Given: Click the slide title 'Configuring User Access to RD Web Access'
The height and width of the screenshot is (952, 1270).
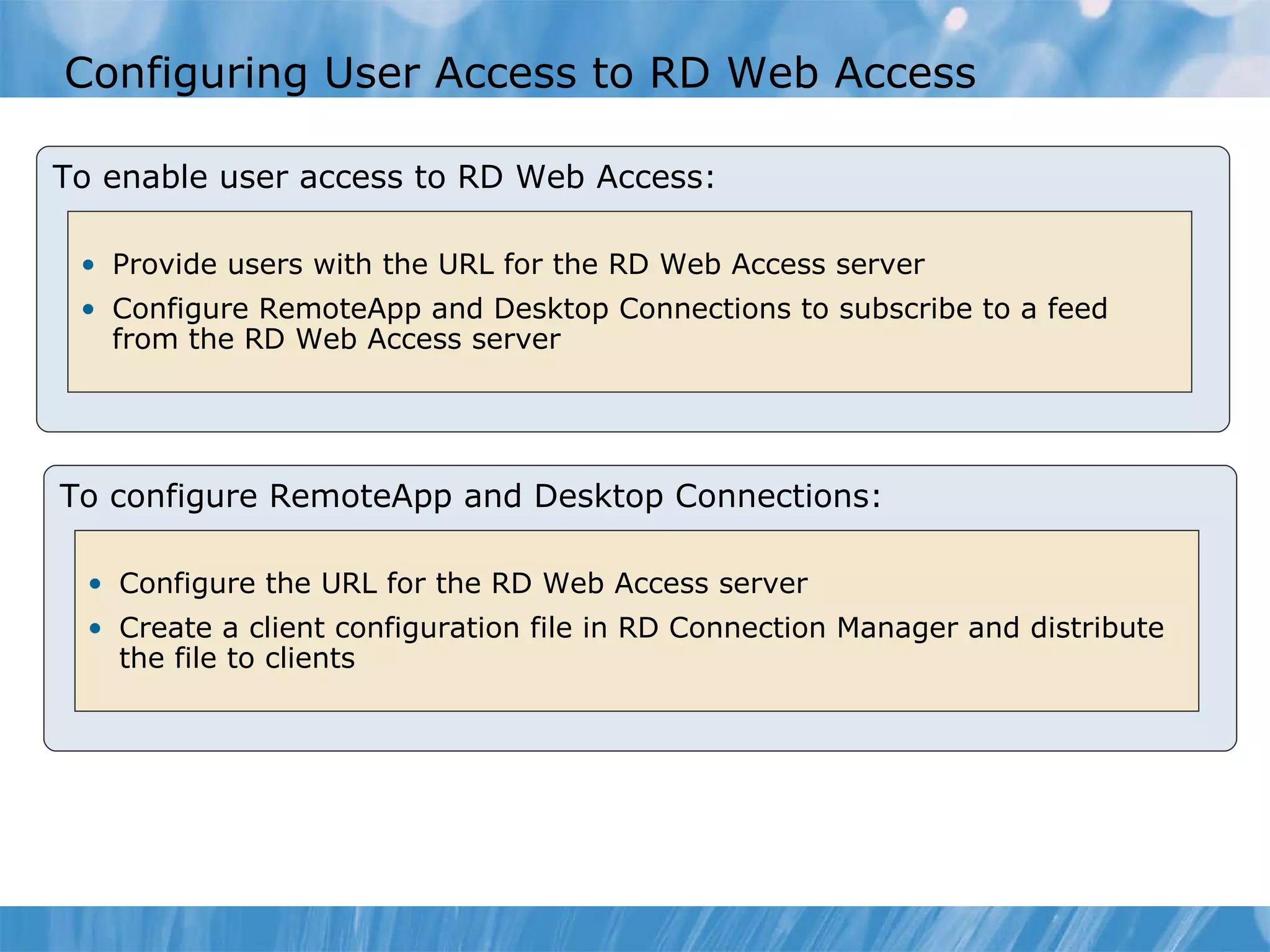Looking at the screenshot, I should (520, 74).
